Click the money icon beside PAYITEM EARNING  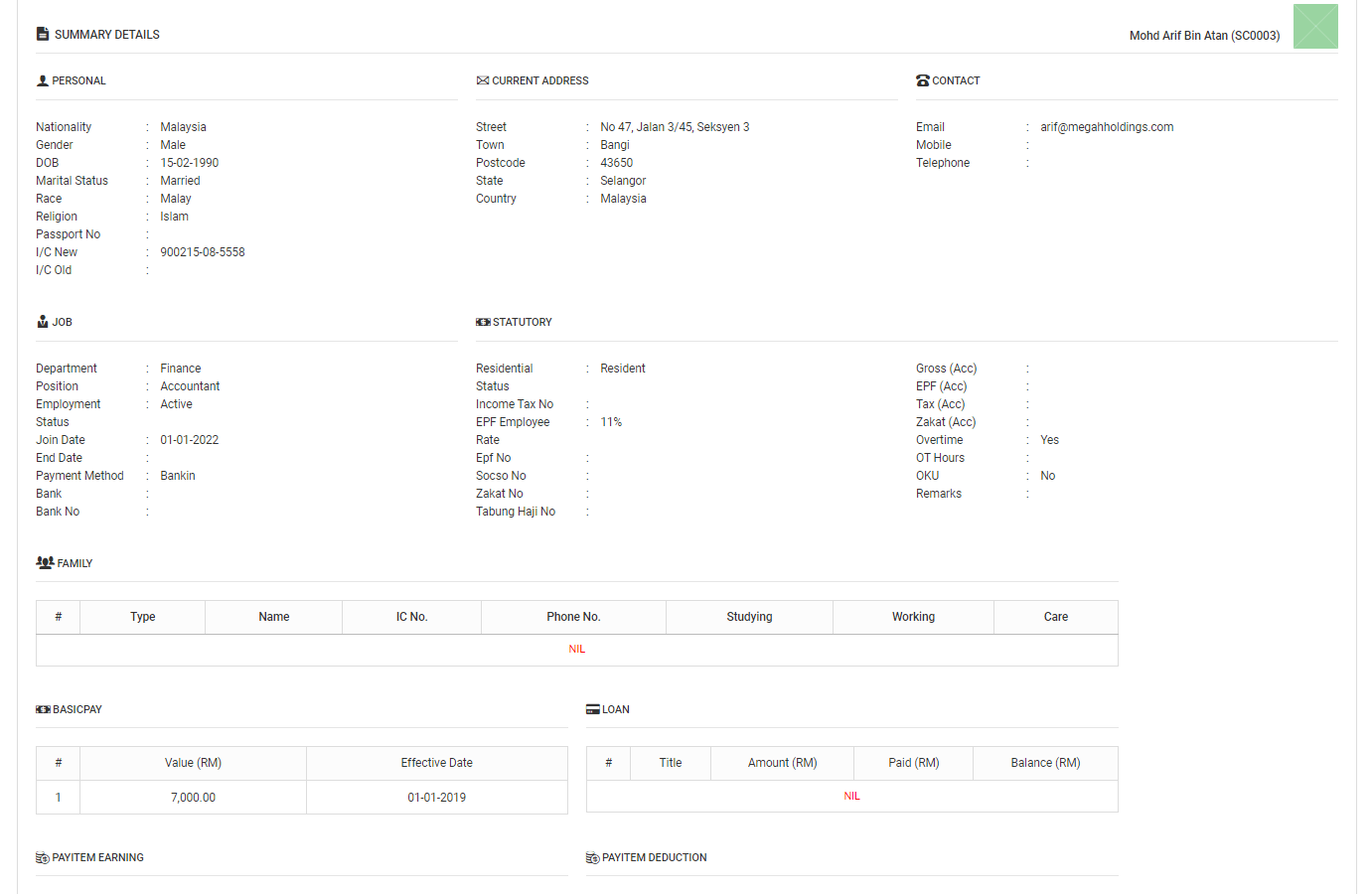[42, 856]
